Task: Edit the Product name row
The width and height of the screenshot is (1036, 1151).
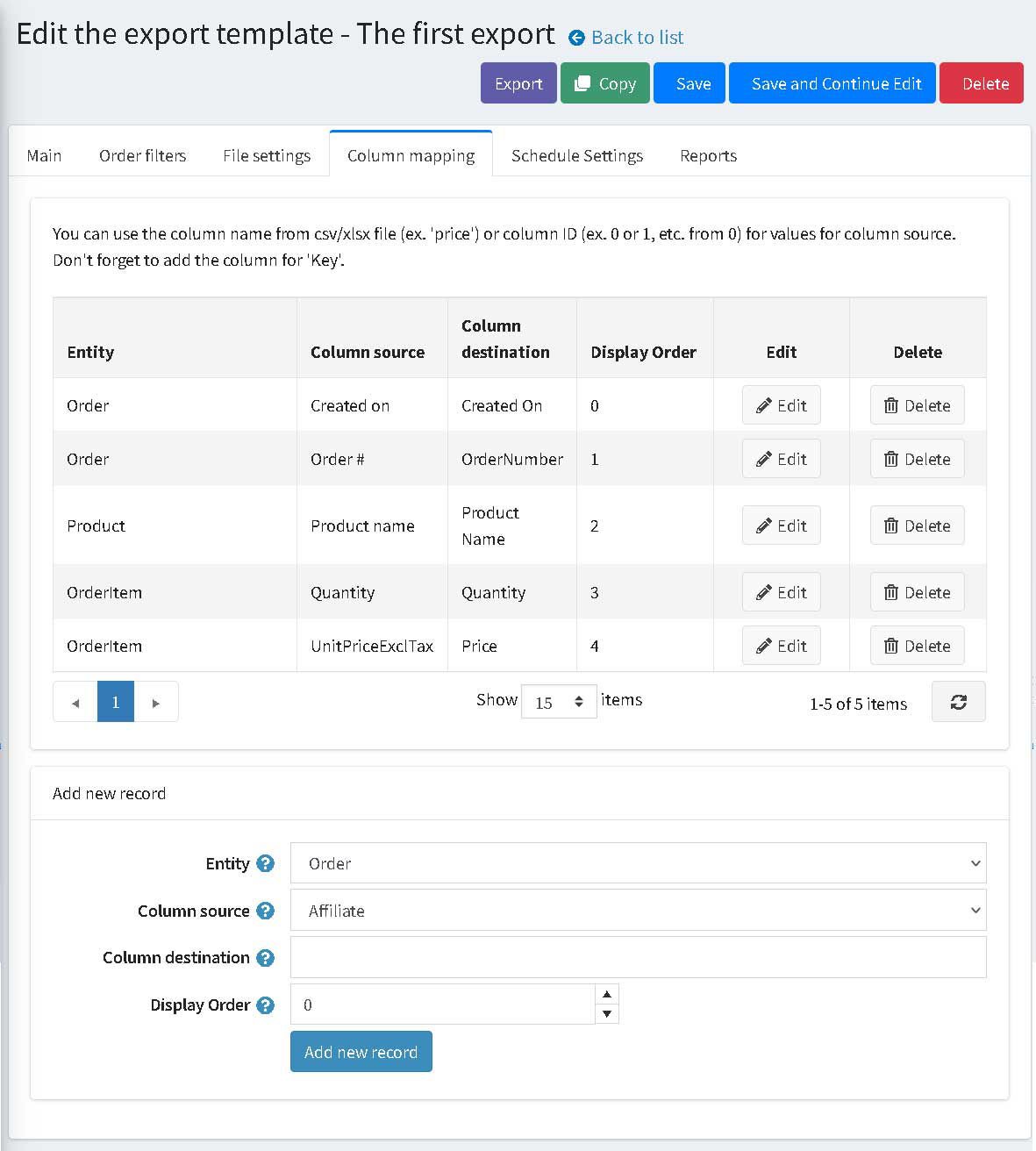Action: (782, 525)
